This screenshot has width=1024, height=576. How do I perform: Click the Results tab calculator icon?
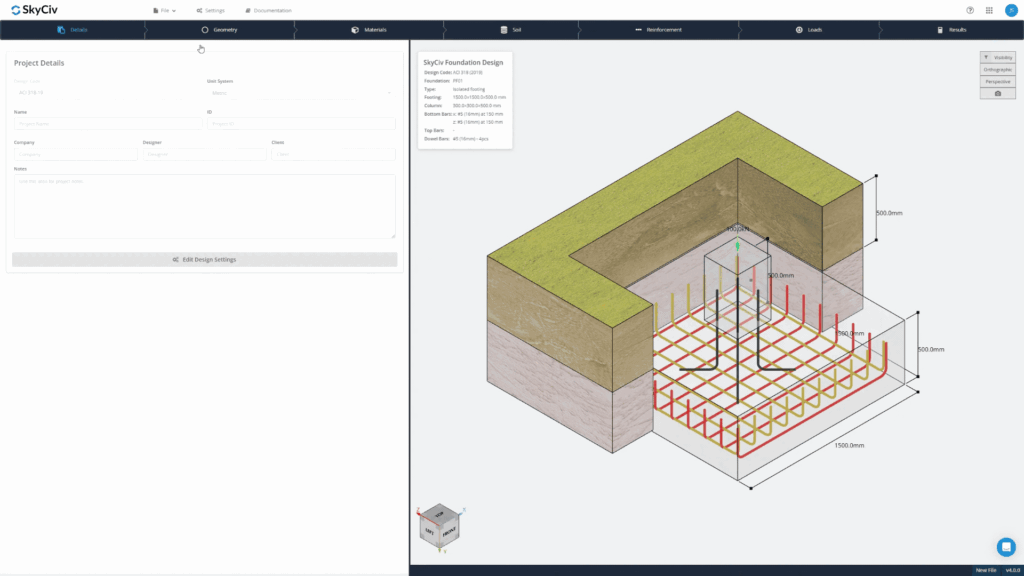[940, 30]
